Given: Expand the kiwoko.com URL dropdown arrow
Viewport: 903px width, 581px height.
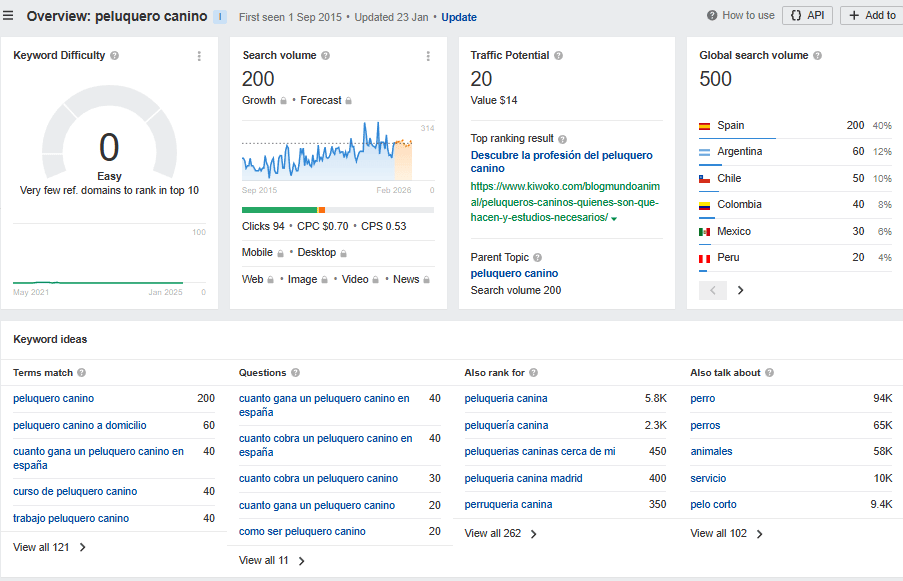Looking at the screenshot, I should [614, 219].
